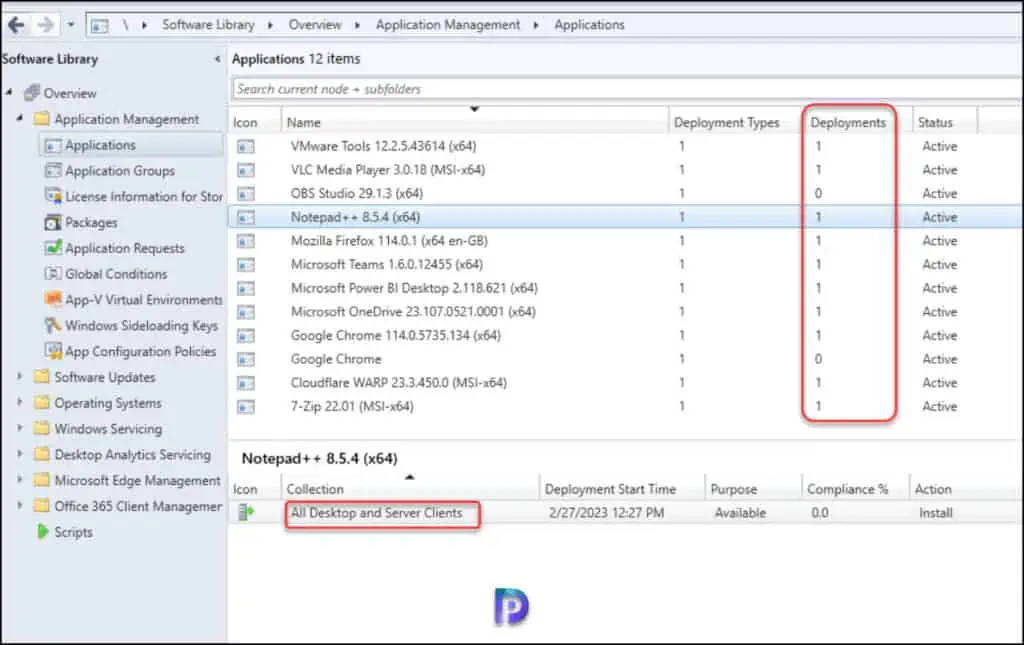
Task: Click the 2/27/2023 12:27 PM start time
Action: [606, 513]
